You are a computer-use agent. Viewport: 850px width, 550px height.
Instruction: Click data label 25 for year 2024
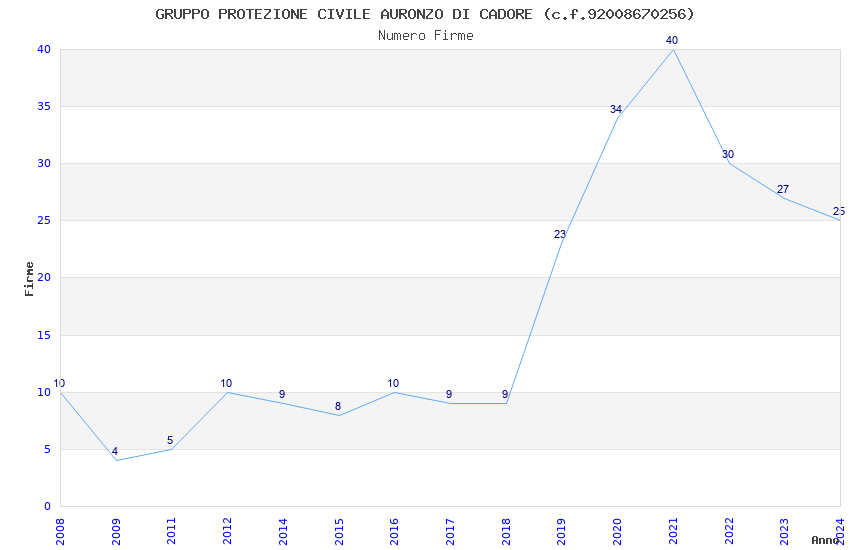coord(839,211)
